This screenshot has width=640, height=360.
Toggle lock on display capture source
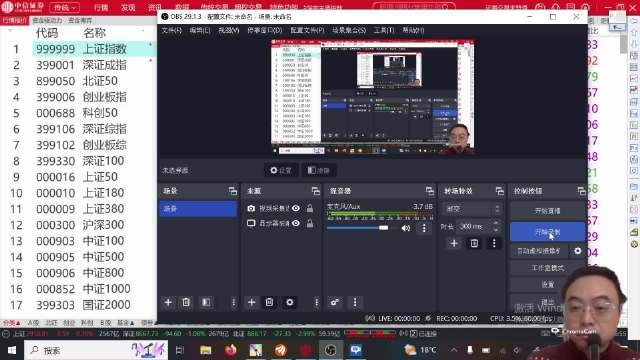[x=310, y=223]
